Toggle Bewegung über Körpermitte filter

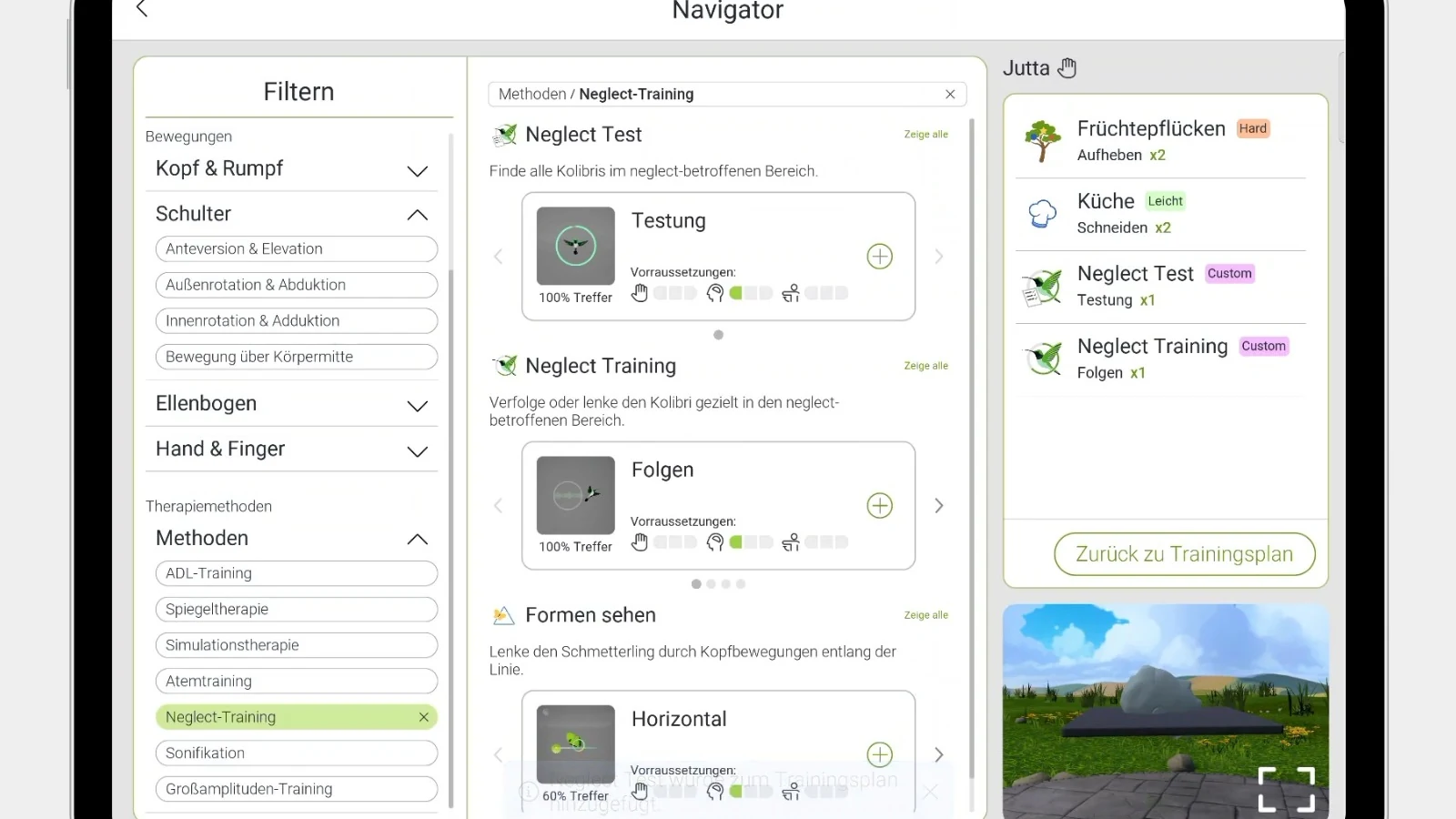[297, 357]
